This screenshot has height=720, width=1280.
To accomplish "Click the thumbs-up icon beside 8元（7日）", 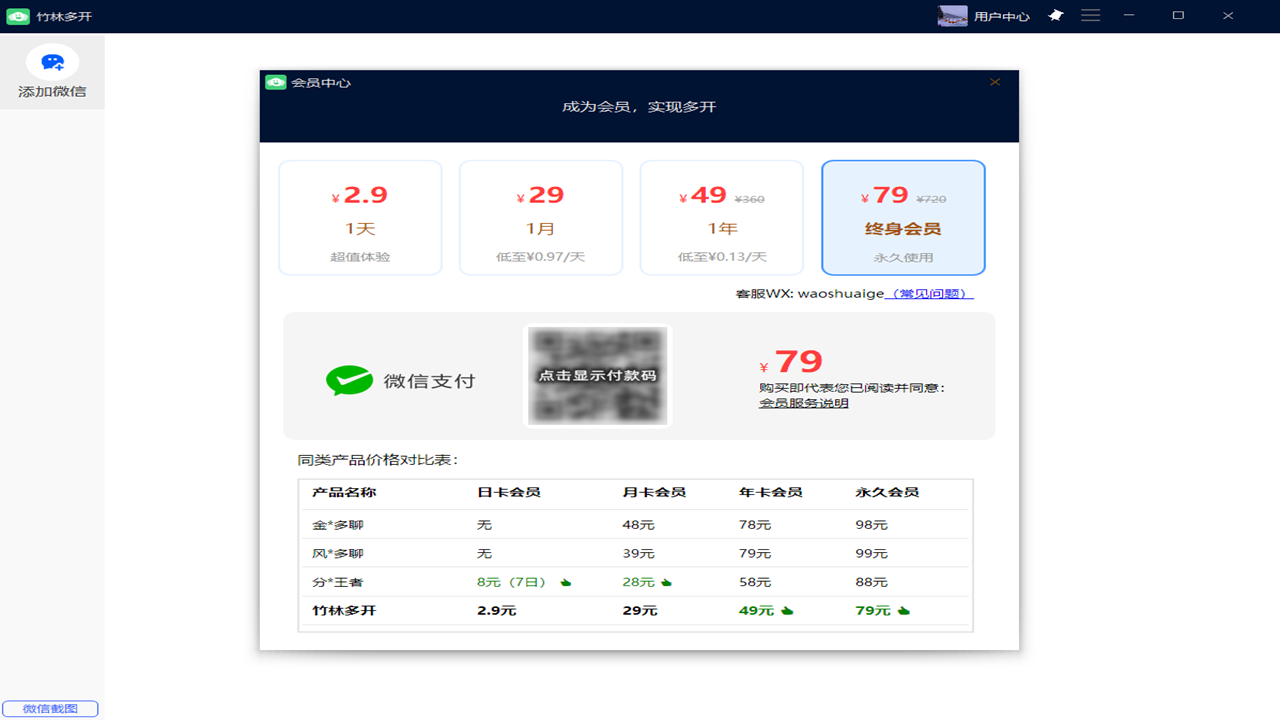I will point(566,582).
